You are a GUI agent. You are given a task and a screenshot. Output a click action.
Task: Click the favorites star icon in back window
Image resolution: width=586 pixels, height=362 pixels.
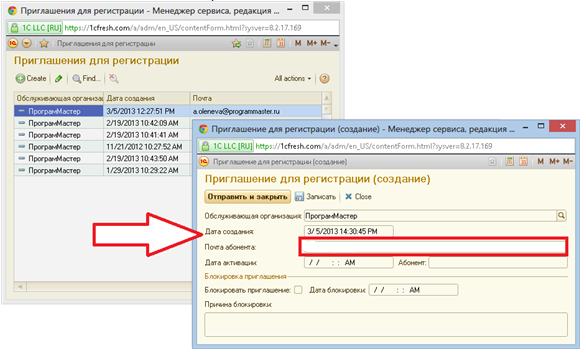44,44
